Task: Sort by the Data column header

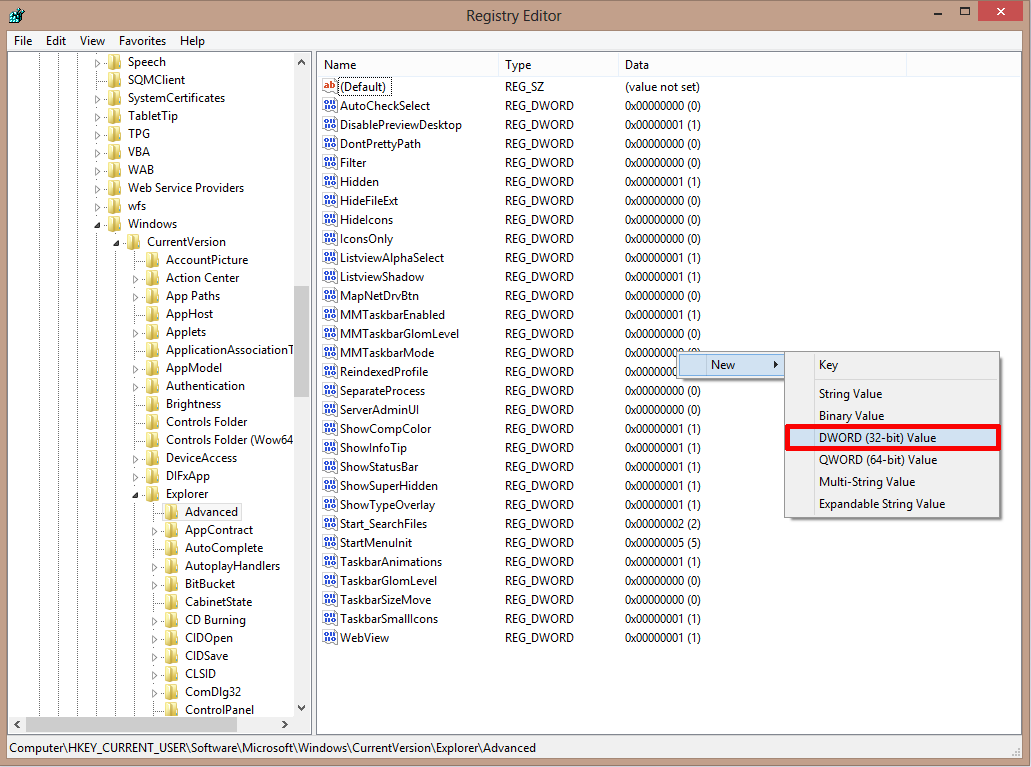Action: coord(761,65)
